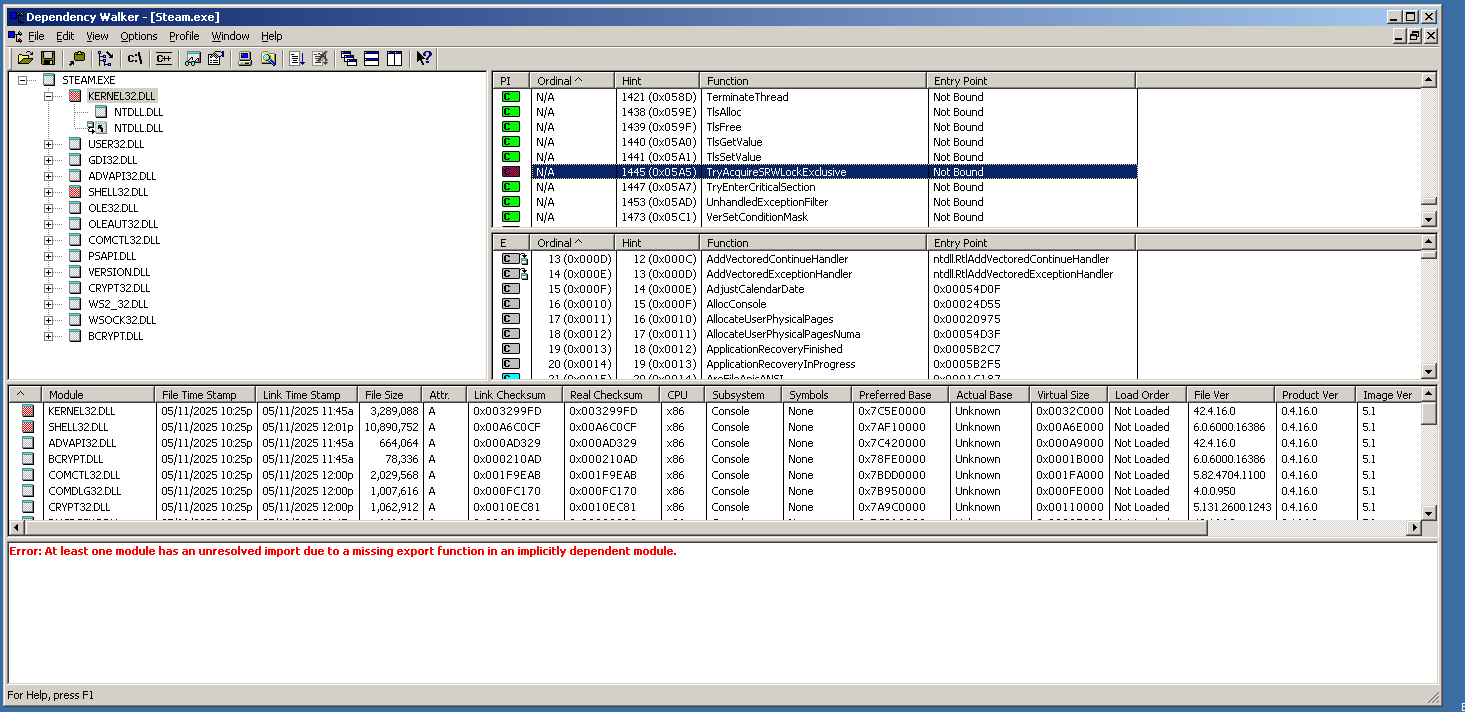Click the unresolved import error message
Image resolution: width=1465 pixels, height=712 pixels.
pos(342,551)
